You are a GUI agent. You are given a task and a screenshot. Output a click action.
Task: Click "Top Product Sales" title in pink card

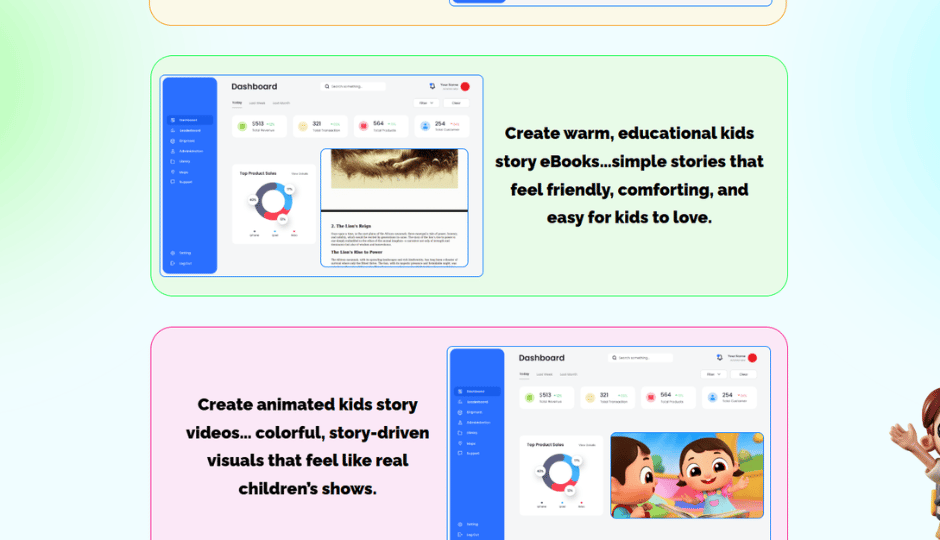[x=545, y=445]
